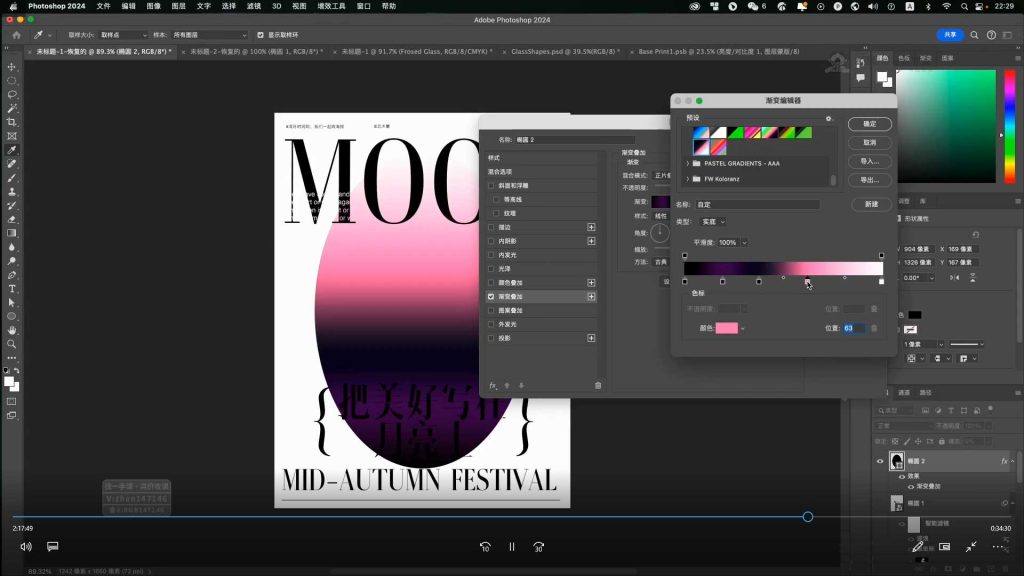Open the 滤镜 menu in menu bar
This screenshot has height=576, width=1024.
(254, 6)
